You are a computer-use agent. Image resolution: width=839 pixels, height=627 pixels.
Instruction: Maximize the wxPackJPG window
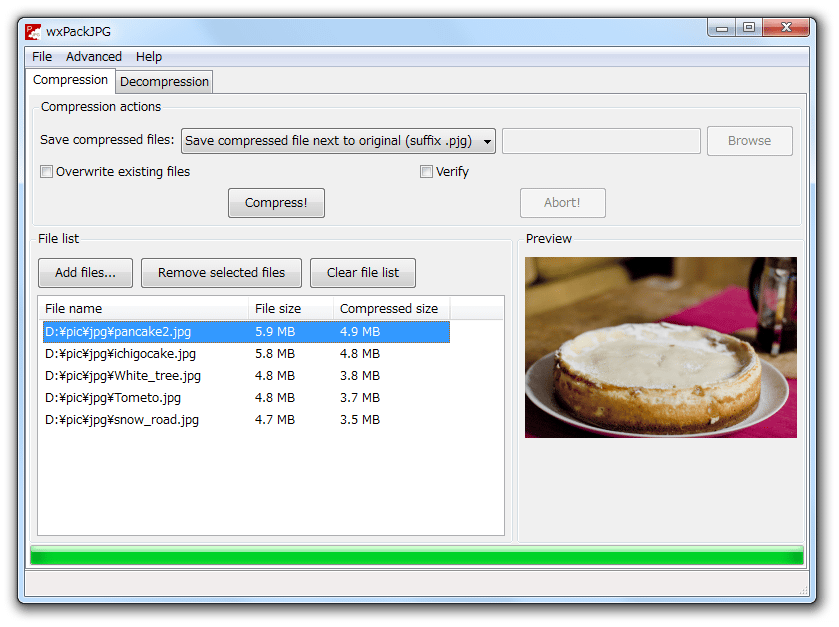749,27
